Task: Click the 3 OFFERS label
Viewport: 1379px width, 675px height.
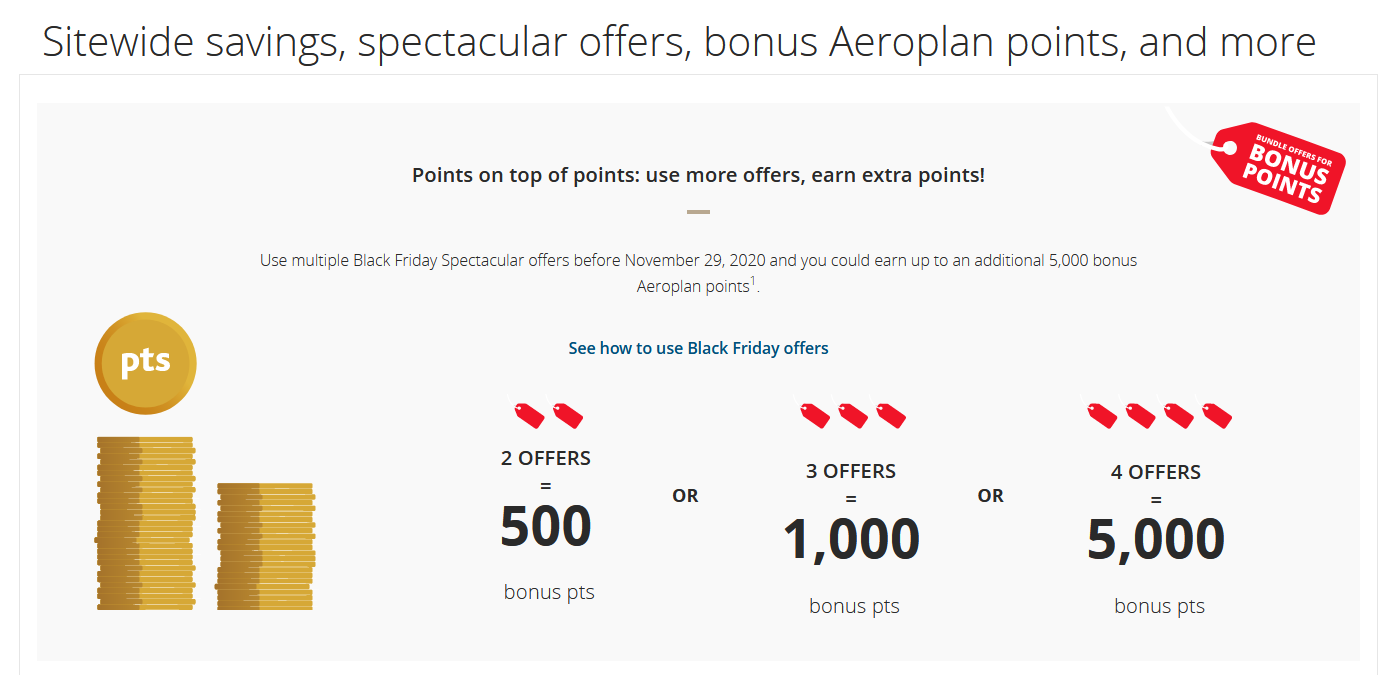Action: click(x=851, y=471)
